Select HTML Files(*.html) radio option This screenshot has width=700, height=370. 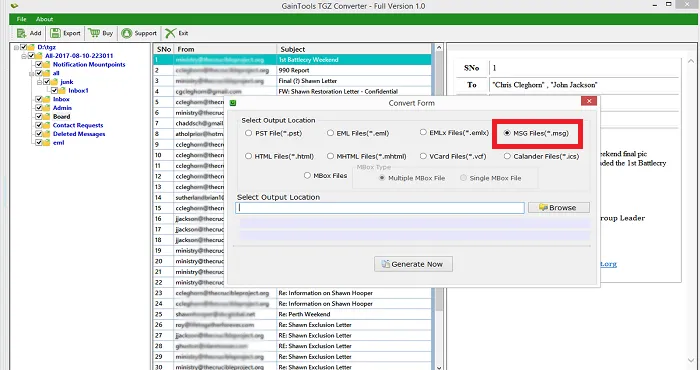[x=249, y=156]
